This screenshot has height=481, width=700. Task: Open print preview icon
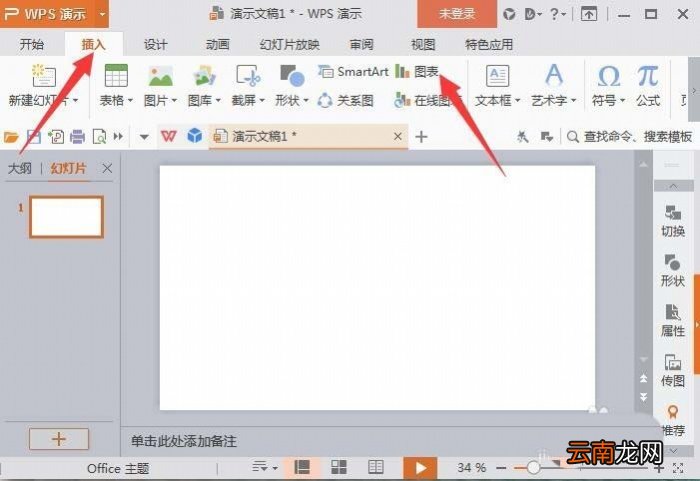[99, 136]
